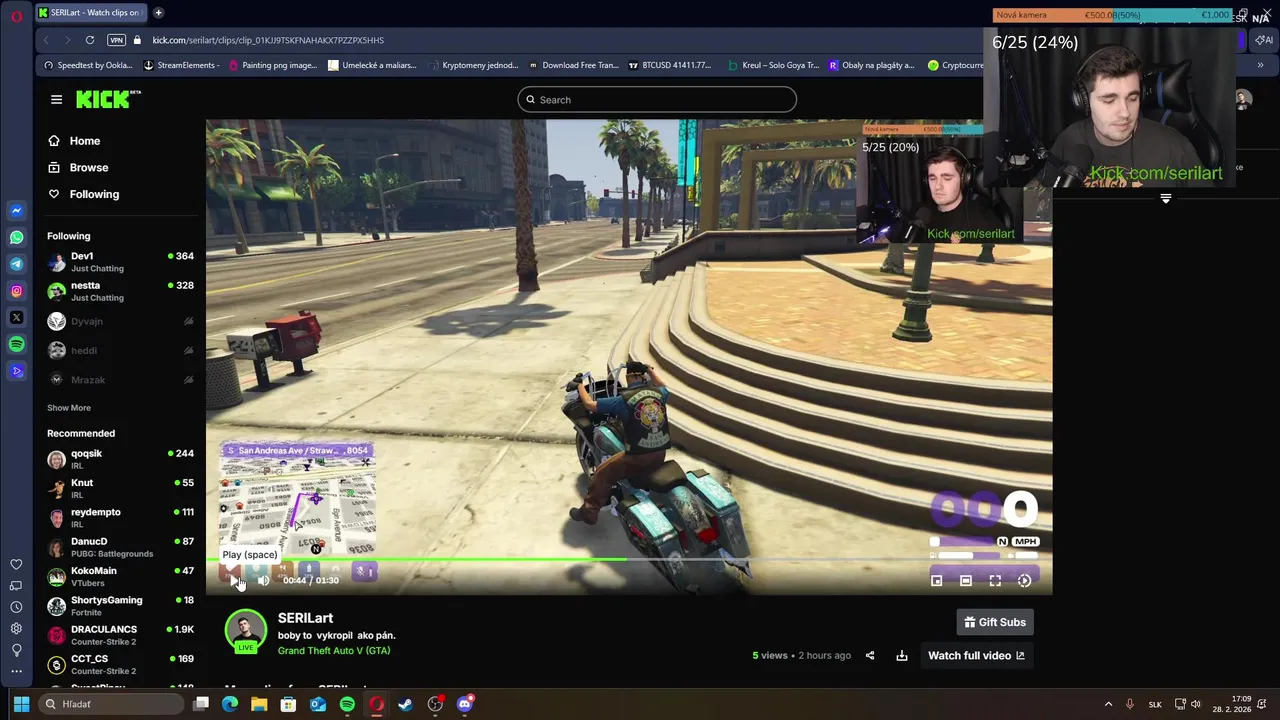Open a new browser tab
Screen dimensions: 1280x720
click(x=158, y=12)
